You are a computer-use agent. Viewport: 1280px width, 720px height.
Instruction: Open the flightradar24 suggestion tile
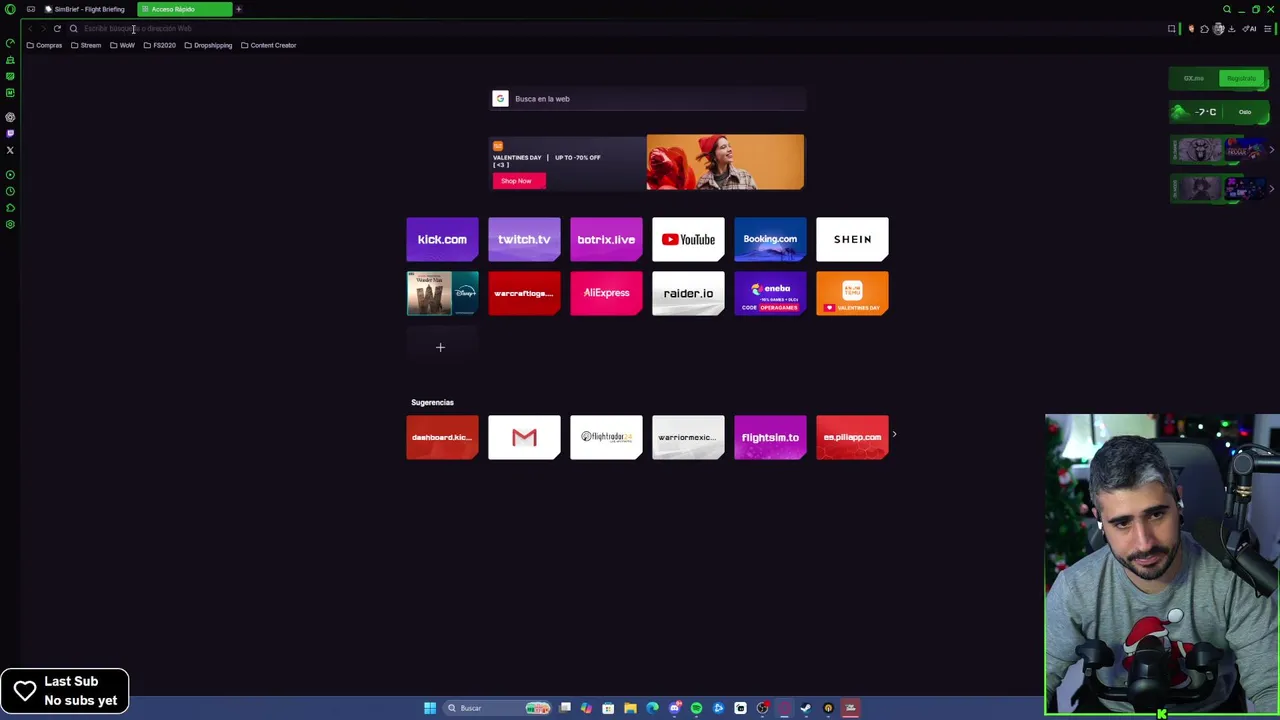[x=606, y=437]
